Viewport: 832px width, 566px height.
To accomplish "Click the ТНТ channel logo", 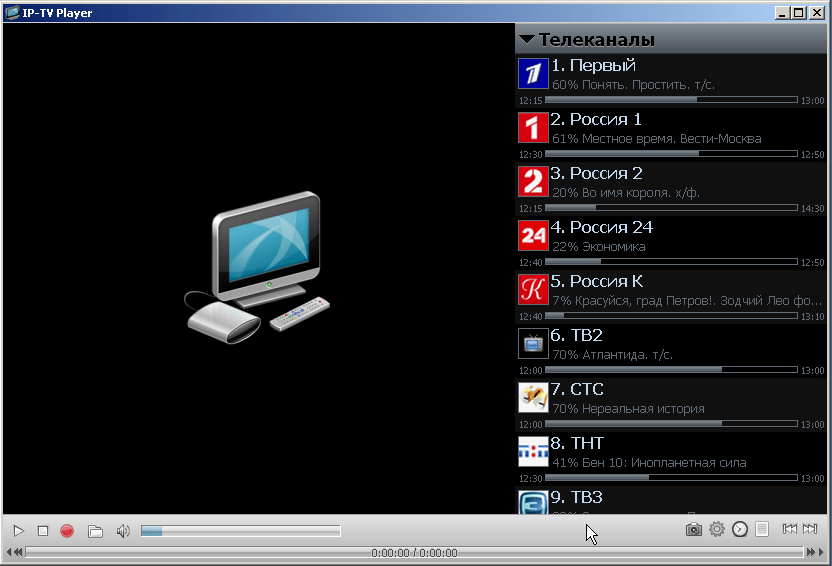I will 533,451.
